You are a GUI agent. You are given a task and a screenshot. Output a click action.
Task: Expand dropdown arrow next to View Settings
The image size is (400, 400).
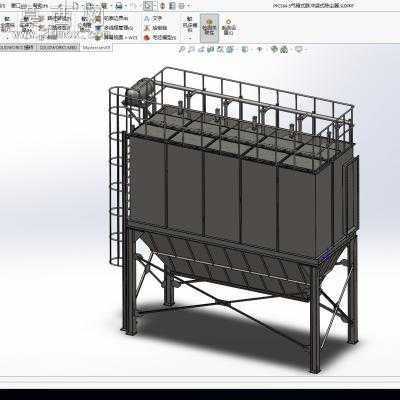point(305,50)
